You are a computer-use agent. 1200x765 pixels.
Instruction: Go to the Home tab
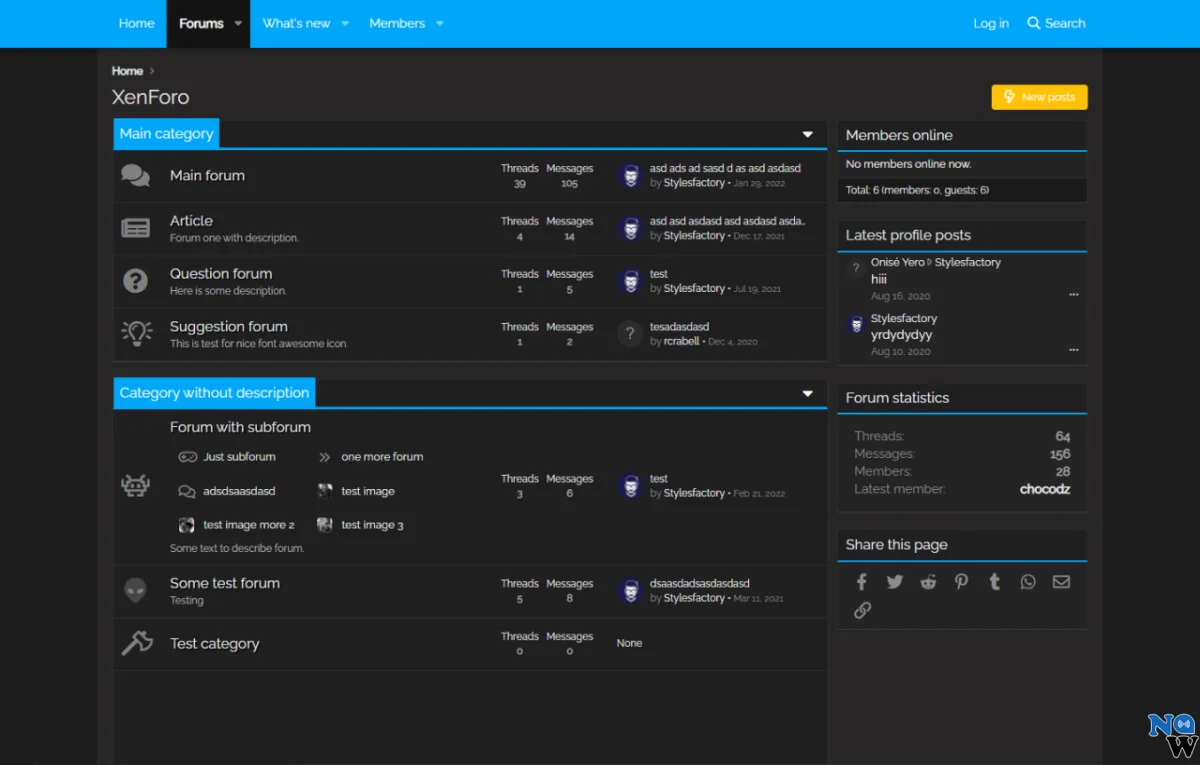click(x=136, y=24)
